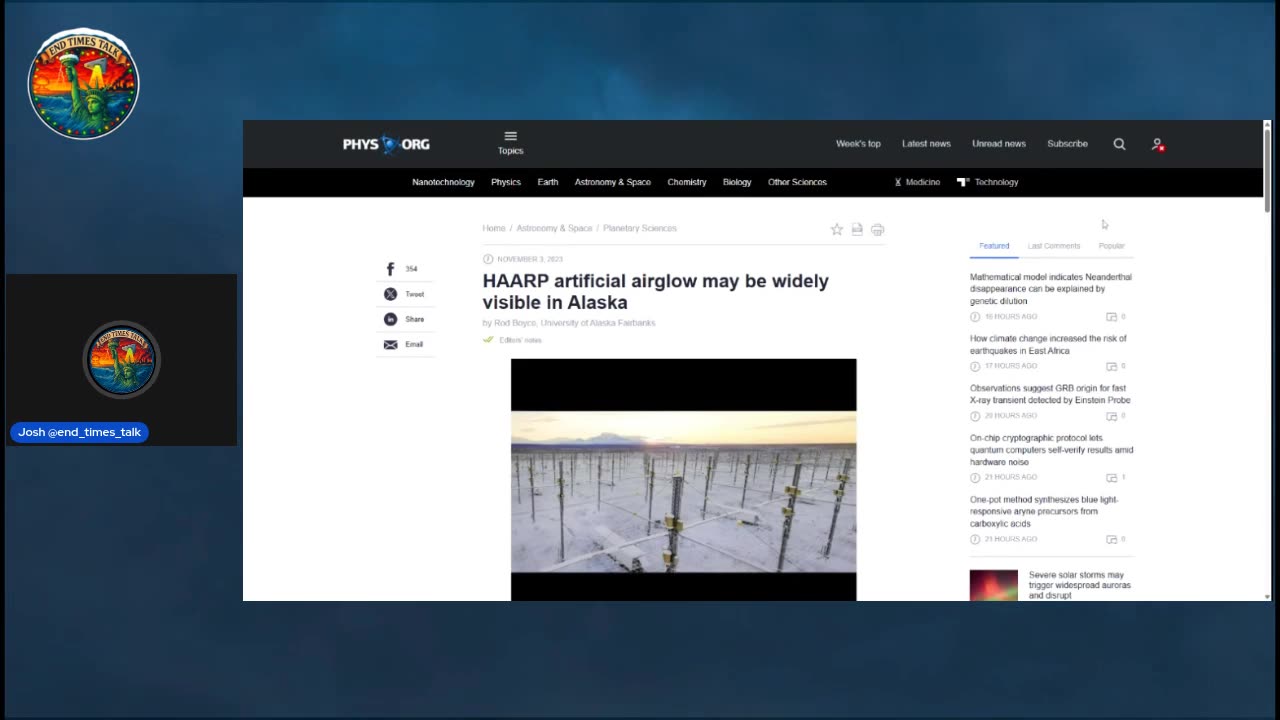Open comments icon for East Africa earthquakes article
The image size is (1280, 720).
point(1111,366)
